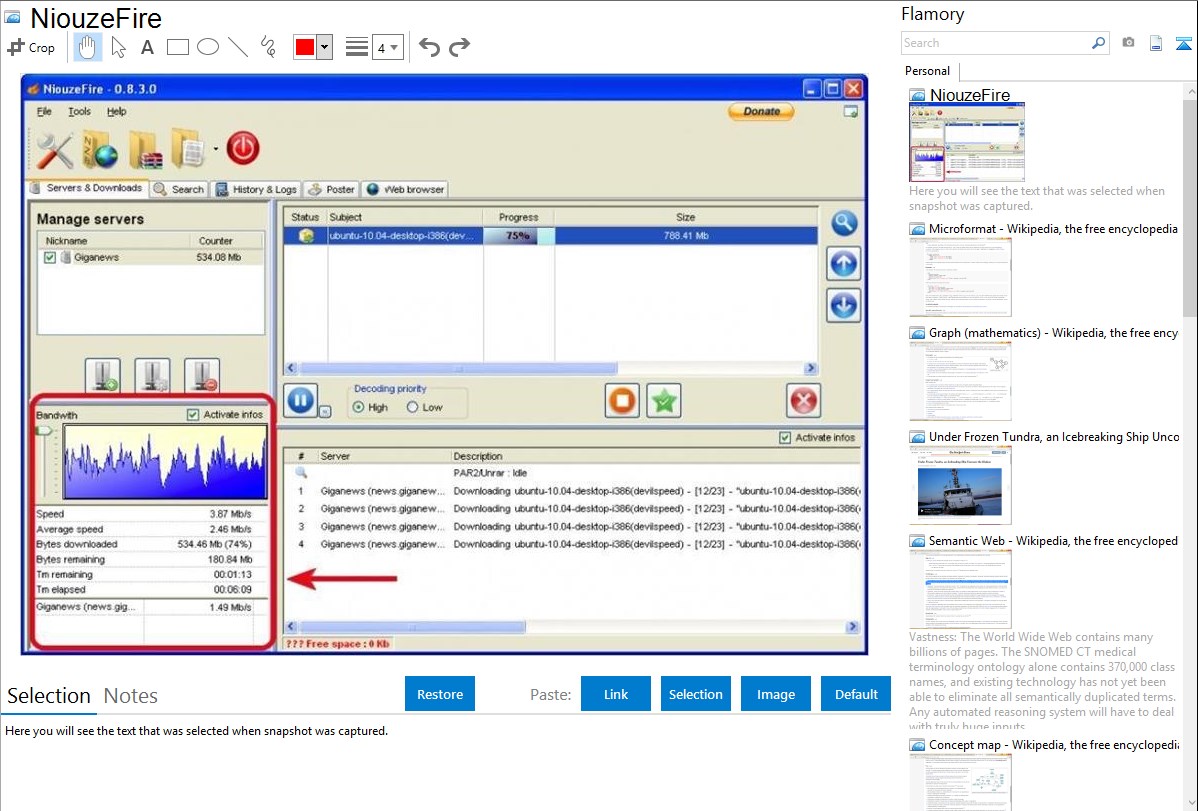The height and width of the screenshot is (811, 1198).
Task: Open the Microformat Wikipedia snapshot thumbnail
Action: coord(960,277)
